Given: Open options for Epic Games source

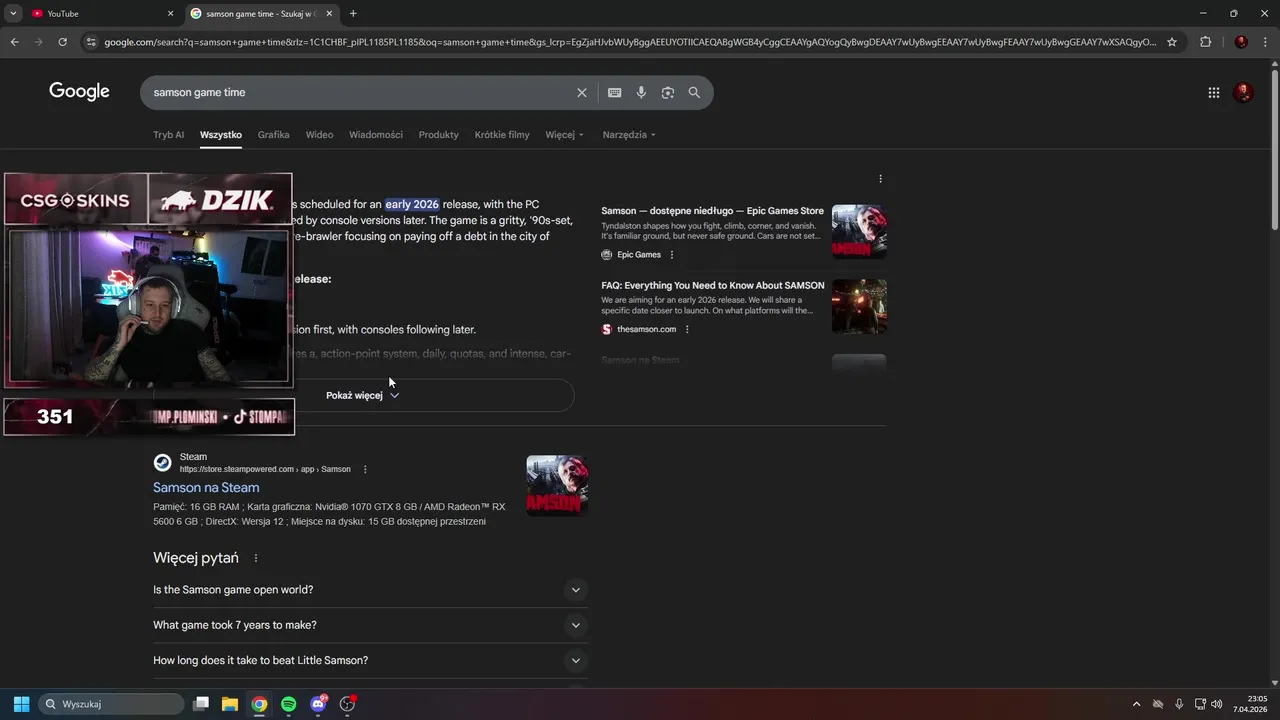Looking at the screenshot, I should coord(671,255).
